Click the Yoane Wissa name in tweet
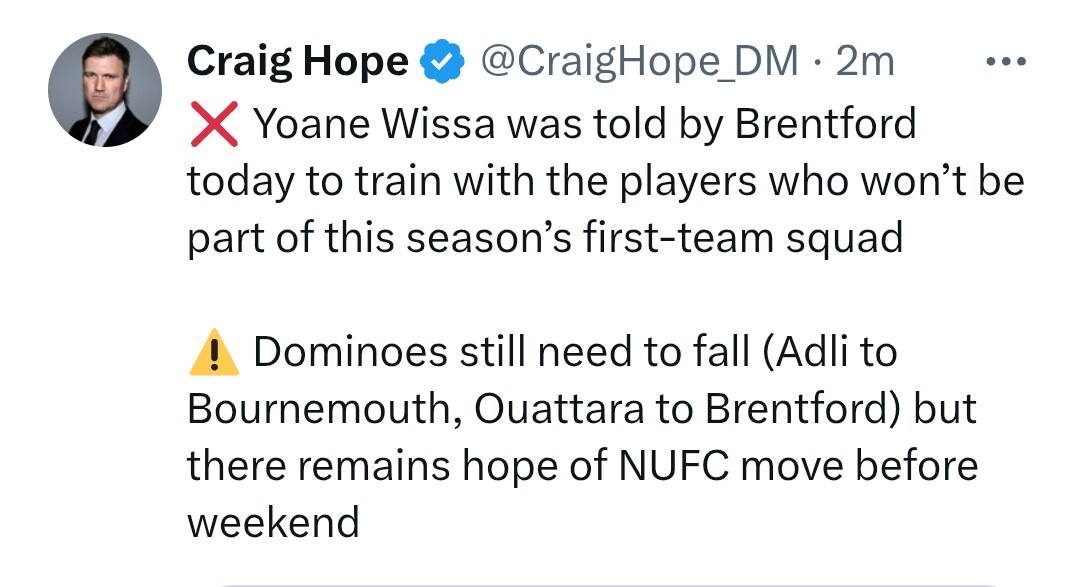The height and width of the screenshot is (587, 1079). 374,124
